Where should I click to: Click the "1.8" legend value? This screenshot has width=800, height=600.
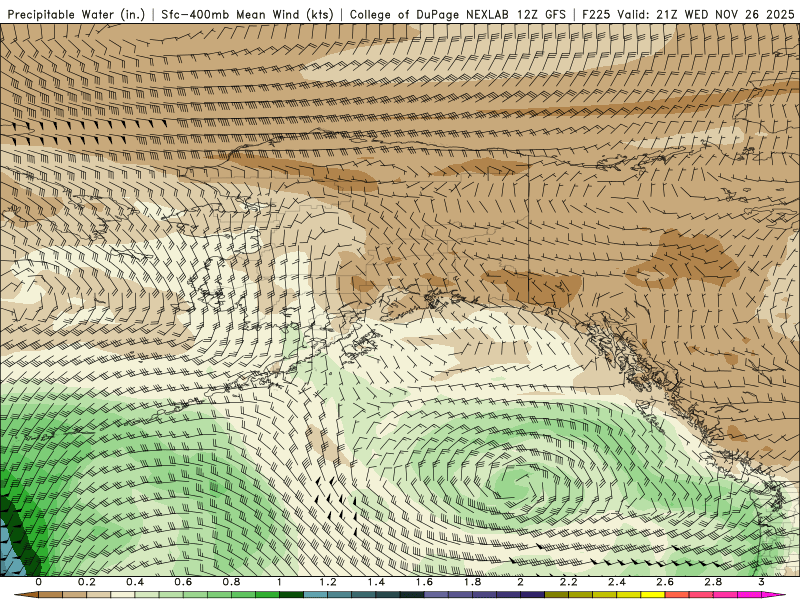(x=472, y=582)
